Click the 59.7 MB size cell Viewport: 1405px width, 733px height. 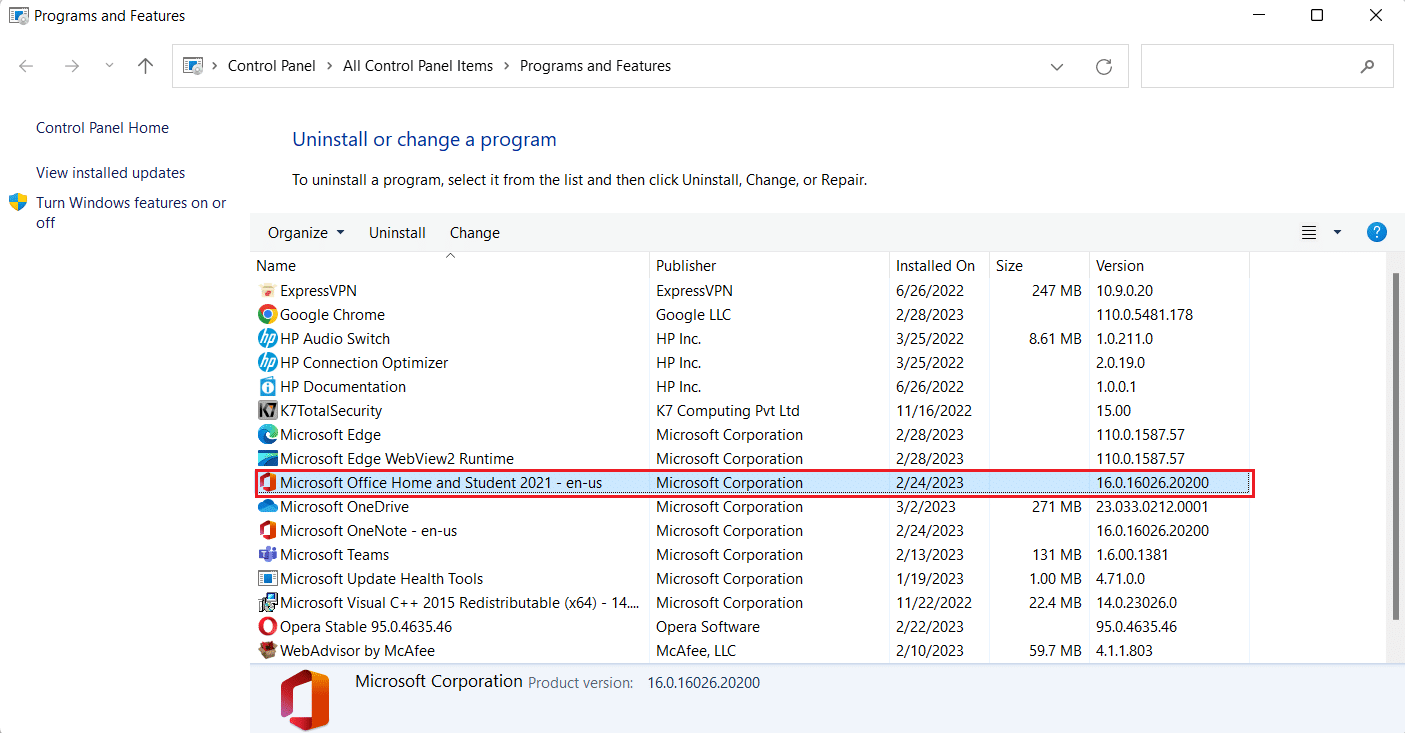point(1055,651)
